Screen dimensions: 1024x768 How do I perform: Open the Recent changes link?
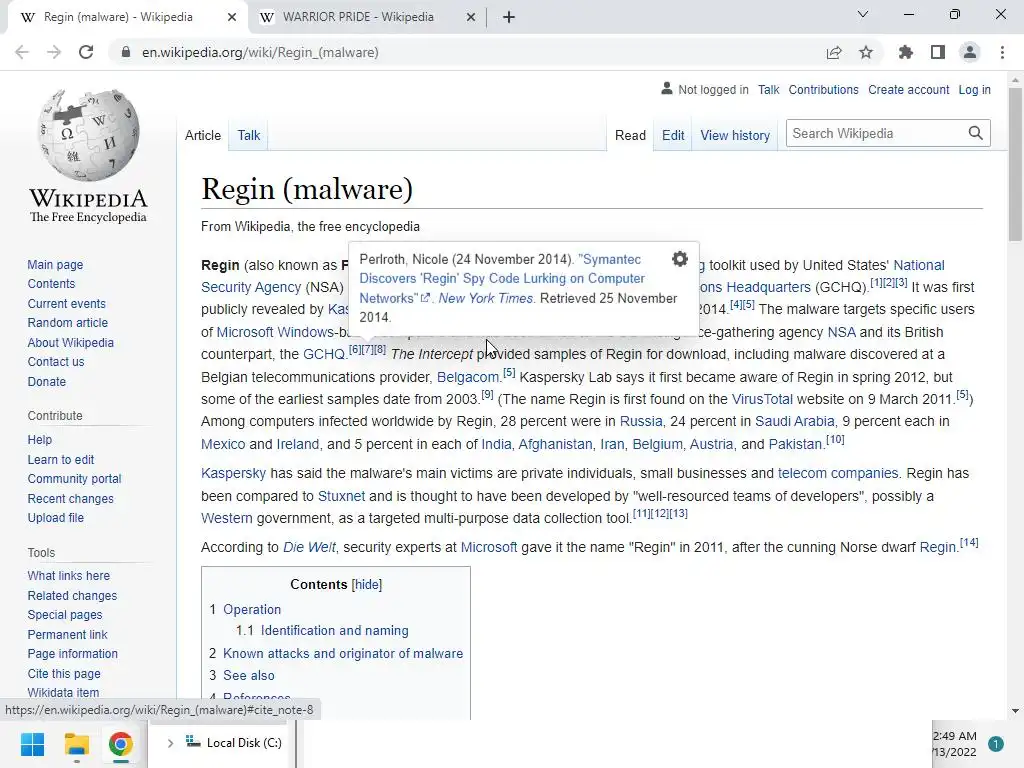(71, 498)
